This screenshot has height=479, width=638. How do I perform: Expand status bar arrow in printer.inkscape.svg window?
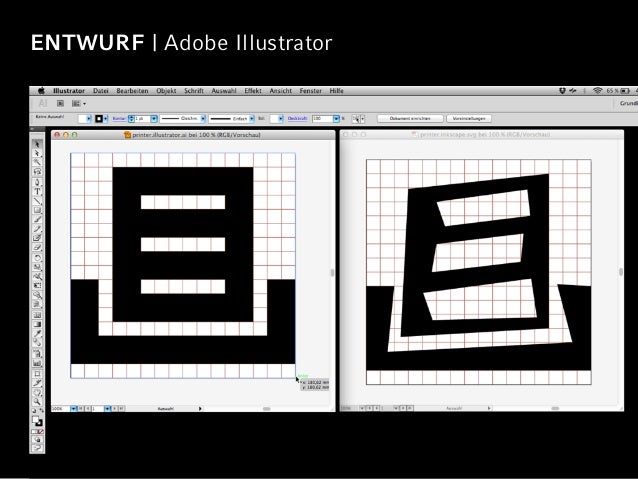click(489, 408)
